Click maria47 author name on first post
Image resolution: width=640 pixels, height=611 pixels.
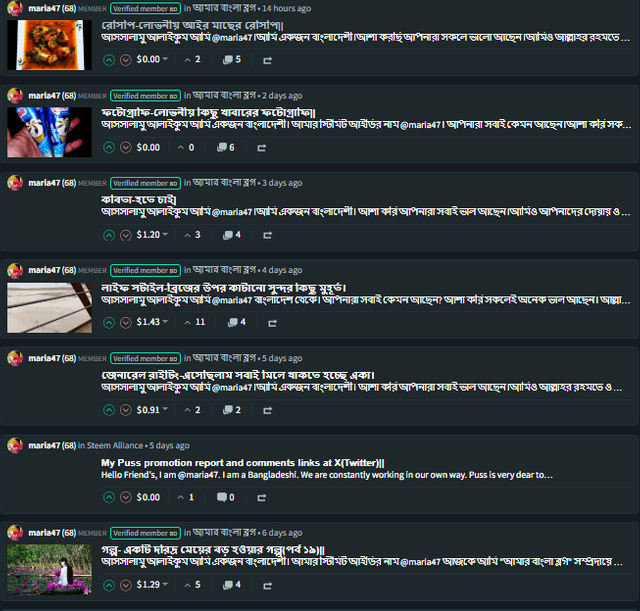point(44,8)
